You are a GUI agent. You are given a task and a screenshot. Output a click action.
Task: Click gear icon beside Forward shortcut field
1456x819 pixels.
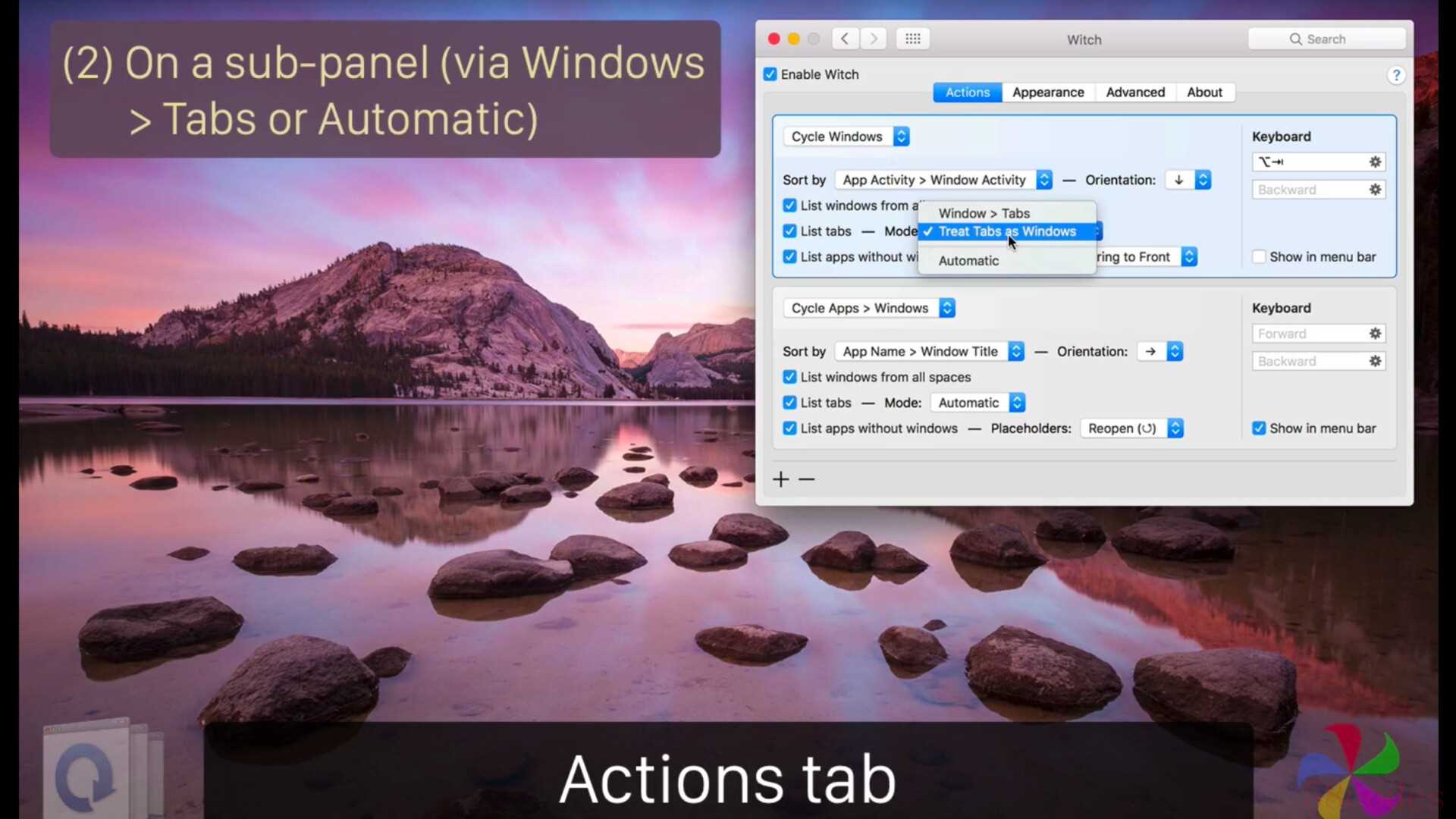pos(1375,334)
